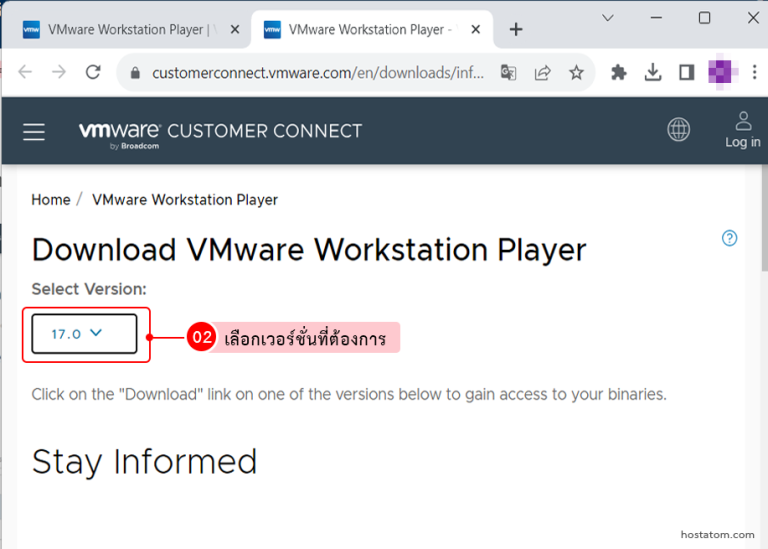Image resolution: width=768 pixels, height=549 pixels.
Task: Open the help question mark icon
Action: point(729,238)
